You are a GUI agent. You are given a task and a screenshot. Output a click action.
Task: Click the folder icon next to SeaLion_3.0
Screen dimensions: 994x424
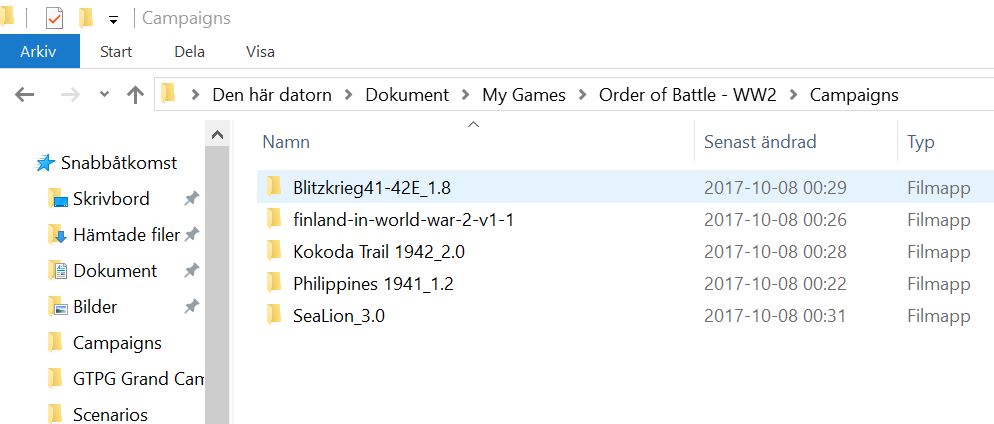tap(274, 314)
